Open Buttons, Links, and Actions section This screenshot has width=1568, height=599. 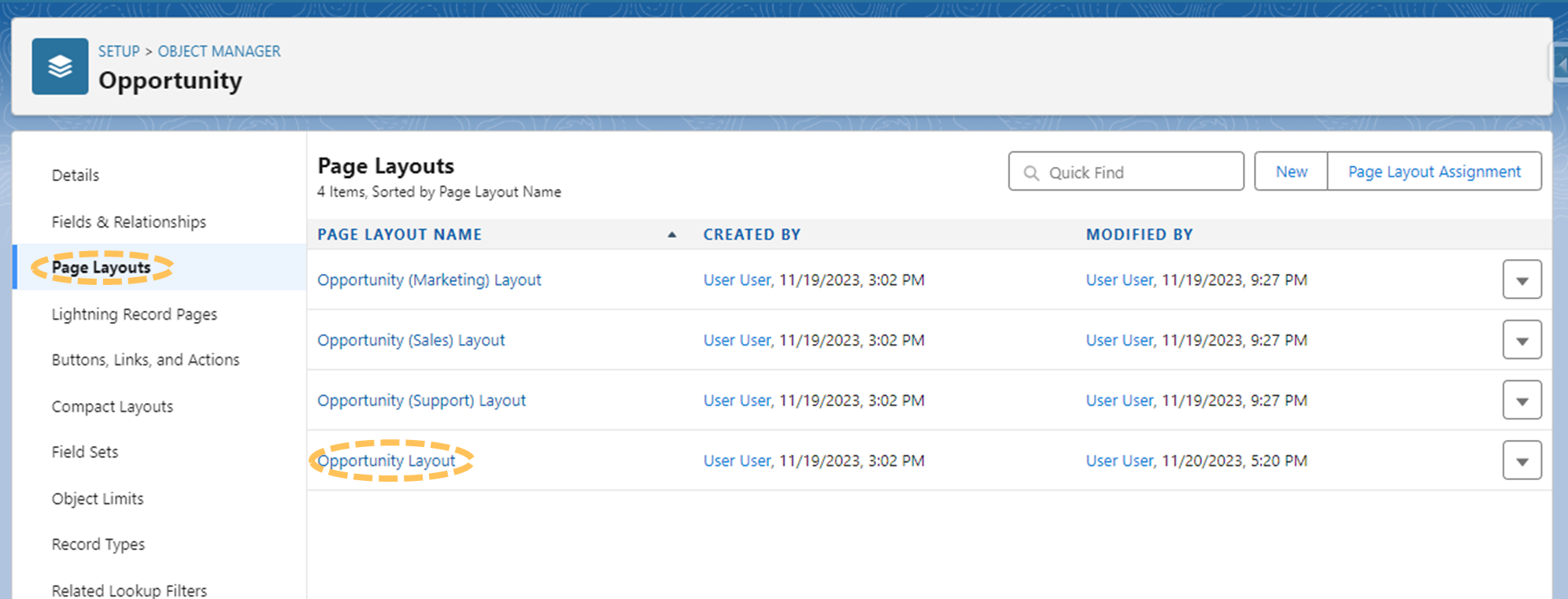click(x=146, y=360)
